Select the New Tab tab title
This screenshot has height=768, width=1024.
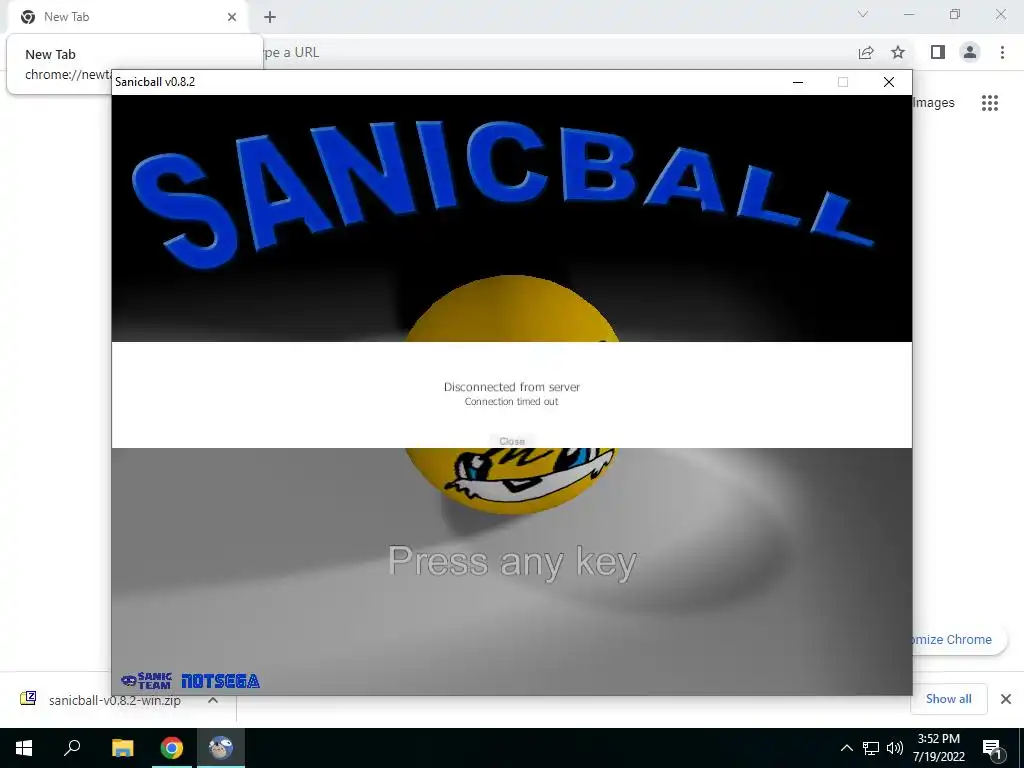(x=67, y=17)
